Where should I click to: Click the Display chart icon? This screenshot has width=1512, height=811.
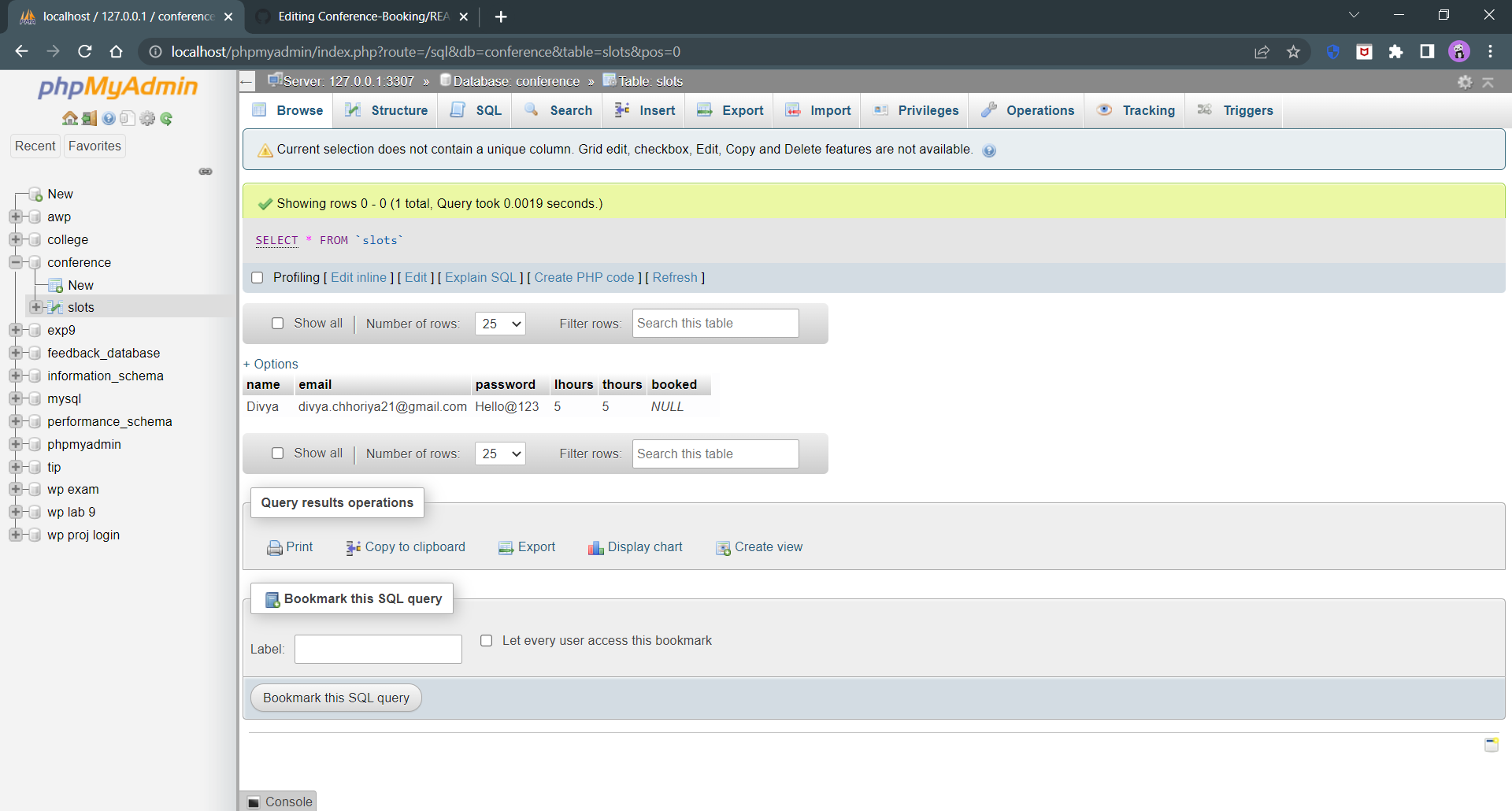(x=595, y=548)
